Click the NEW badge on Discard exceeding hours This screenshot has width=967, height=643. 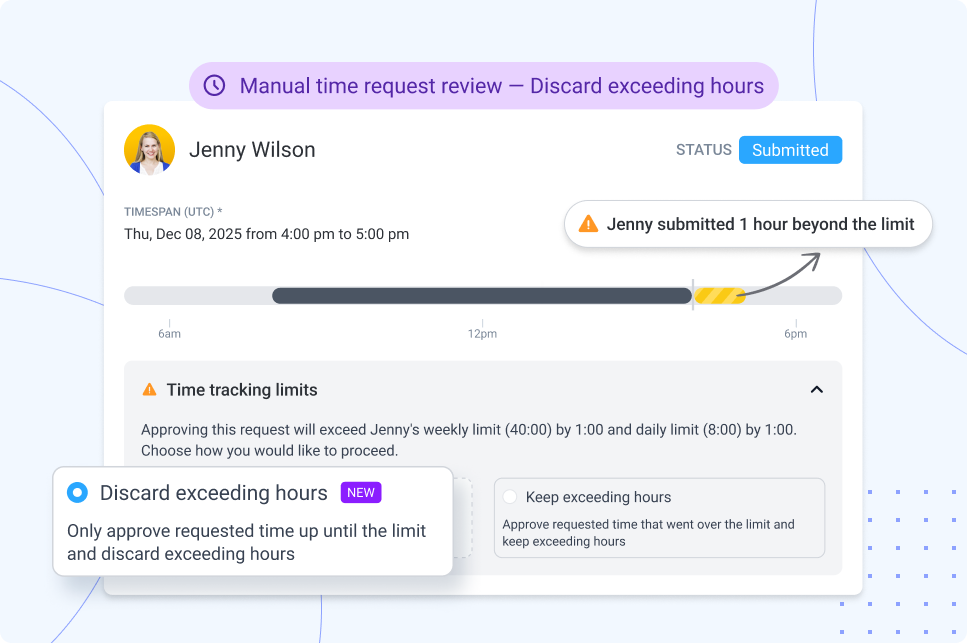(361, 493)
